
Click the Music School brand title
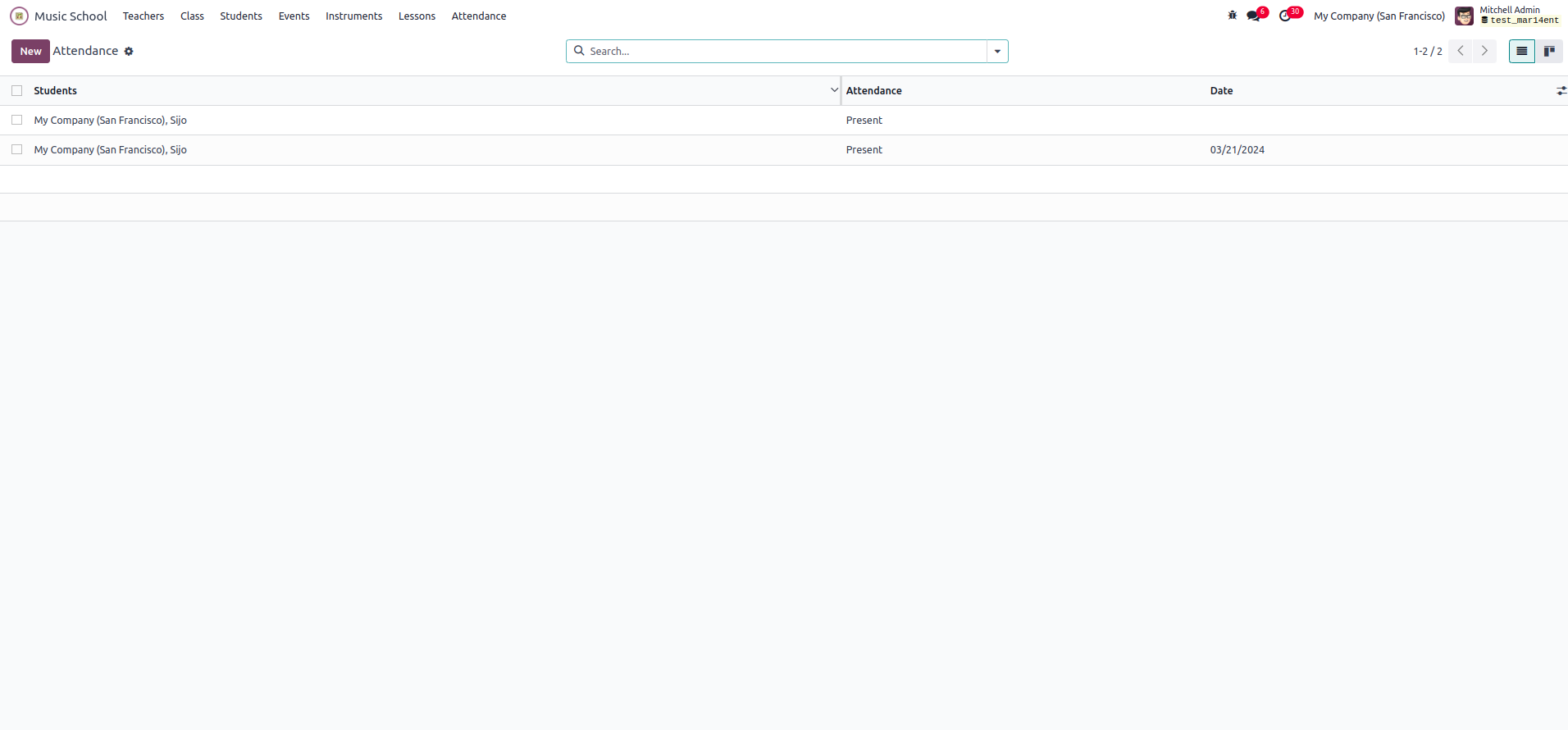[71, 16]
